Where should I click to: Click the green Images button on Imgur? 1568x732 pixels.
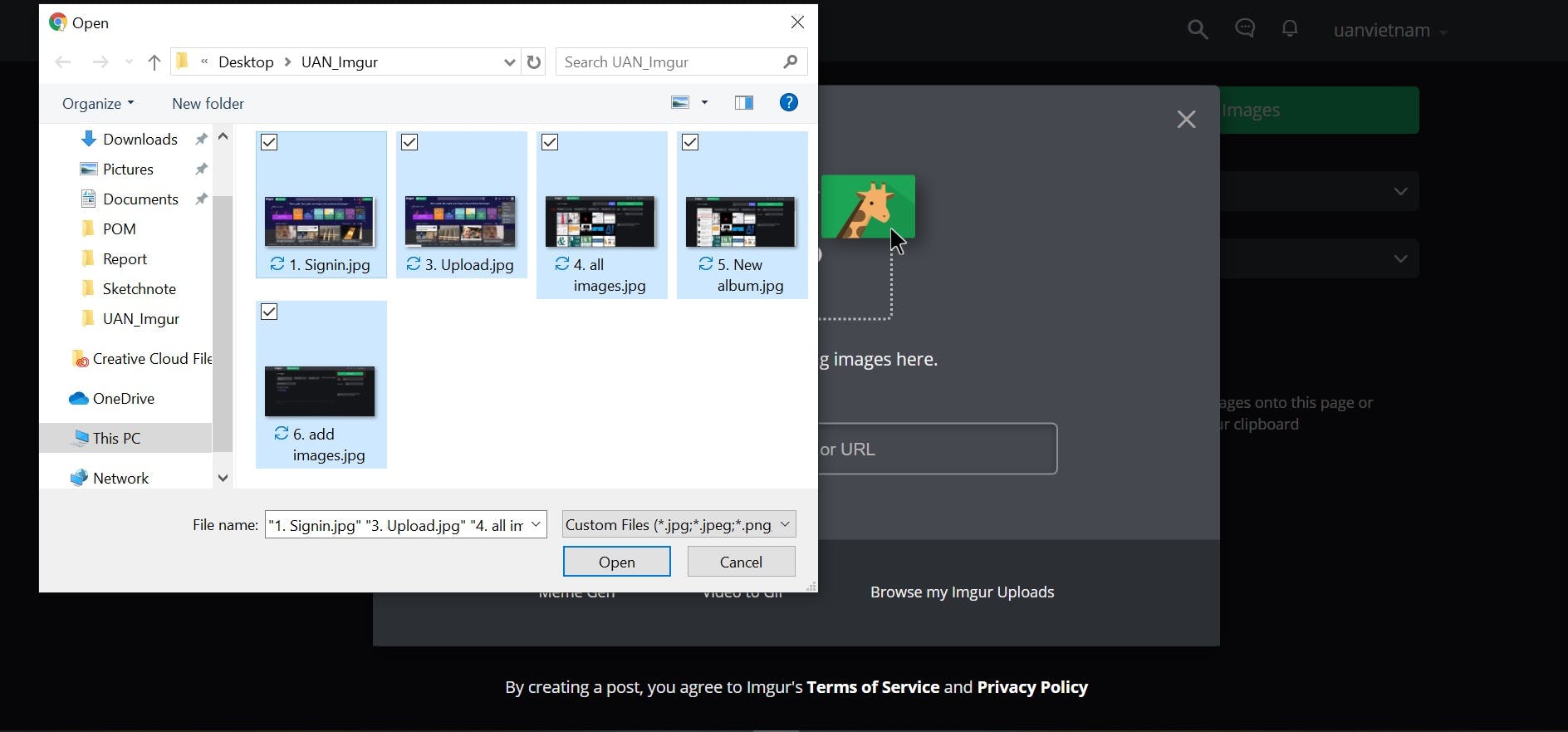point(1320,111)
